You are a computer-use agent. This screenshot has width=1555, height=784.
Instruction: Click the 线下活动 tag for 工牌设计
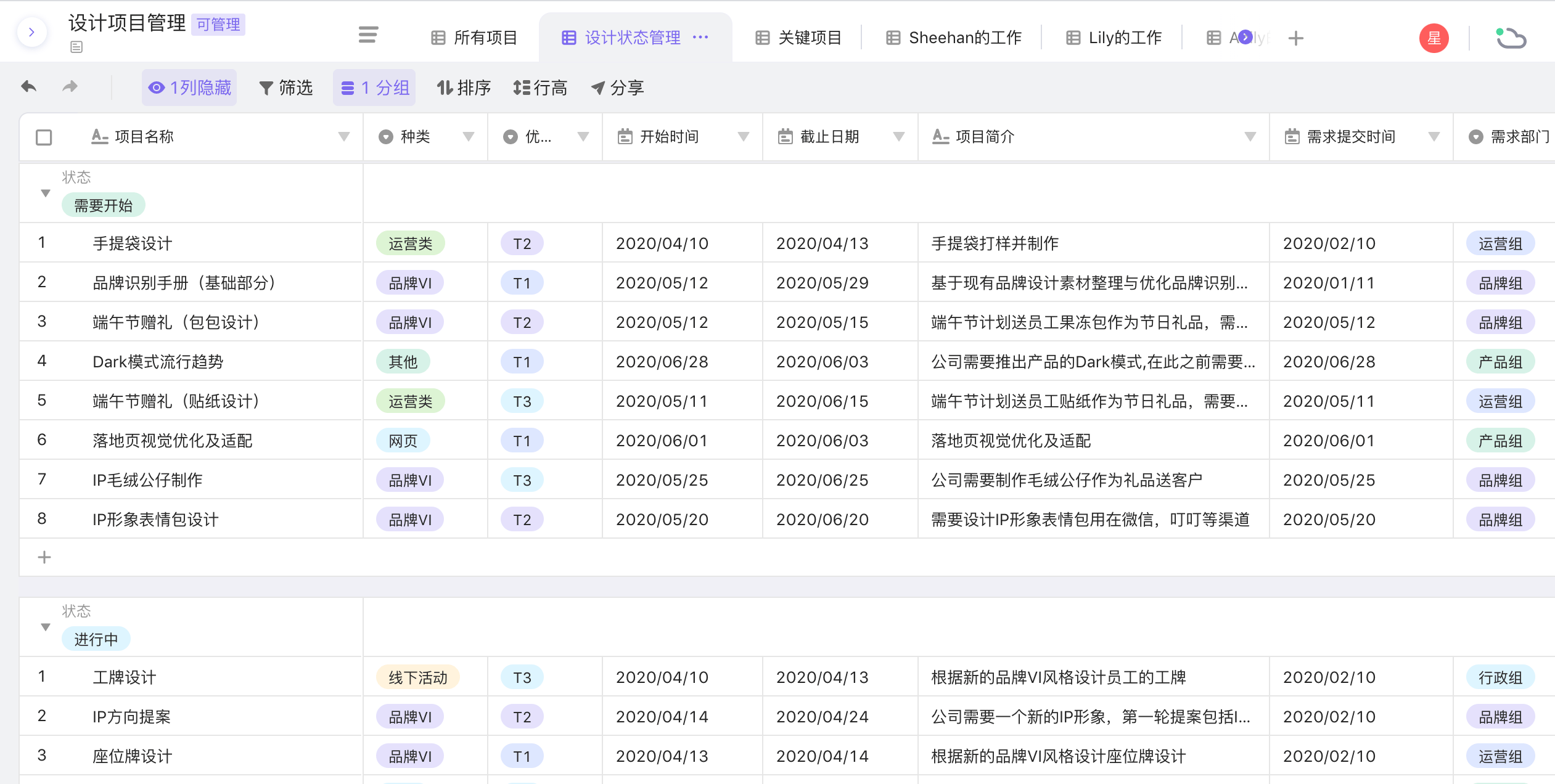tap(418, 677)
